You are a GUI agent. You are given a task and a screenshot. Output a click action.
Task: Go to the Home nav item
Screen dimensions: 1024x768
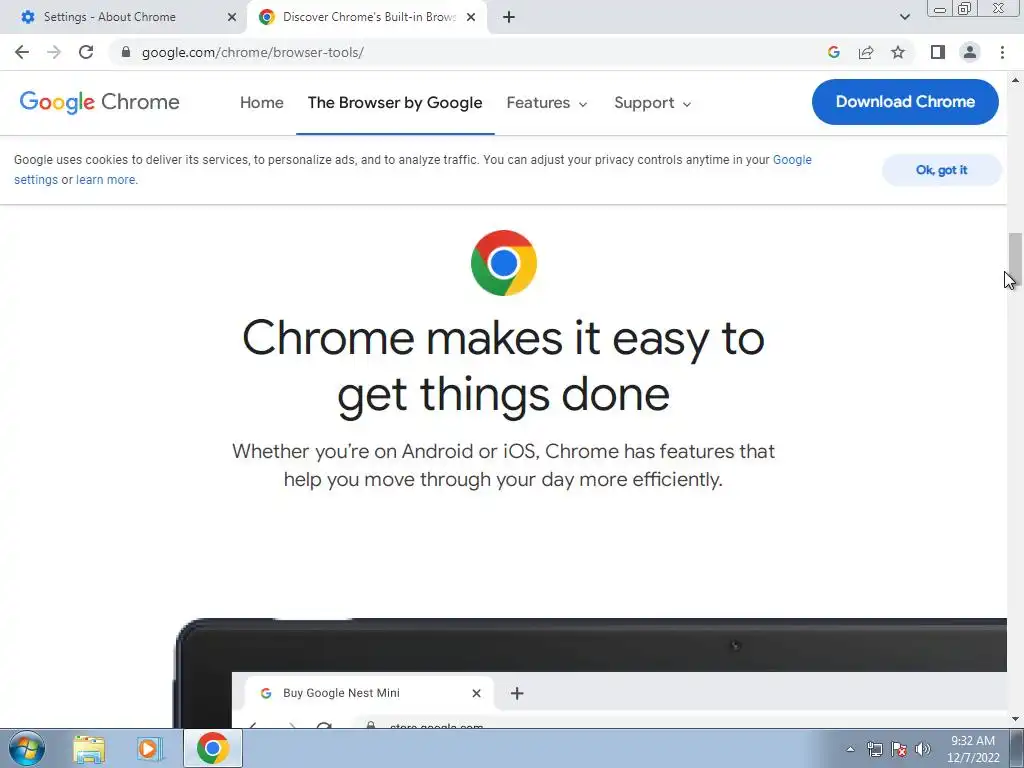(x=262, y=103)
